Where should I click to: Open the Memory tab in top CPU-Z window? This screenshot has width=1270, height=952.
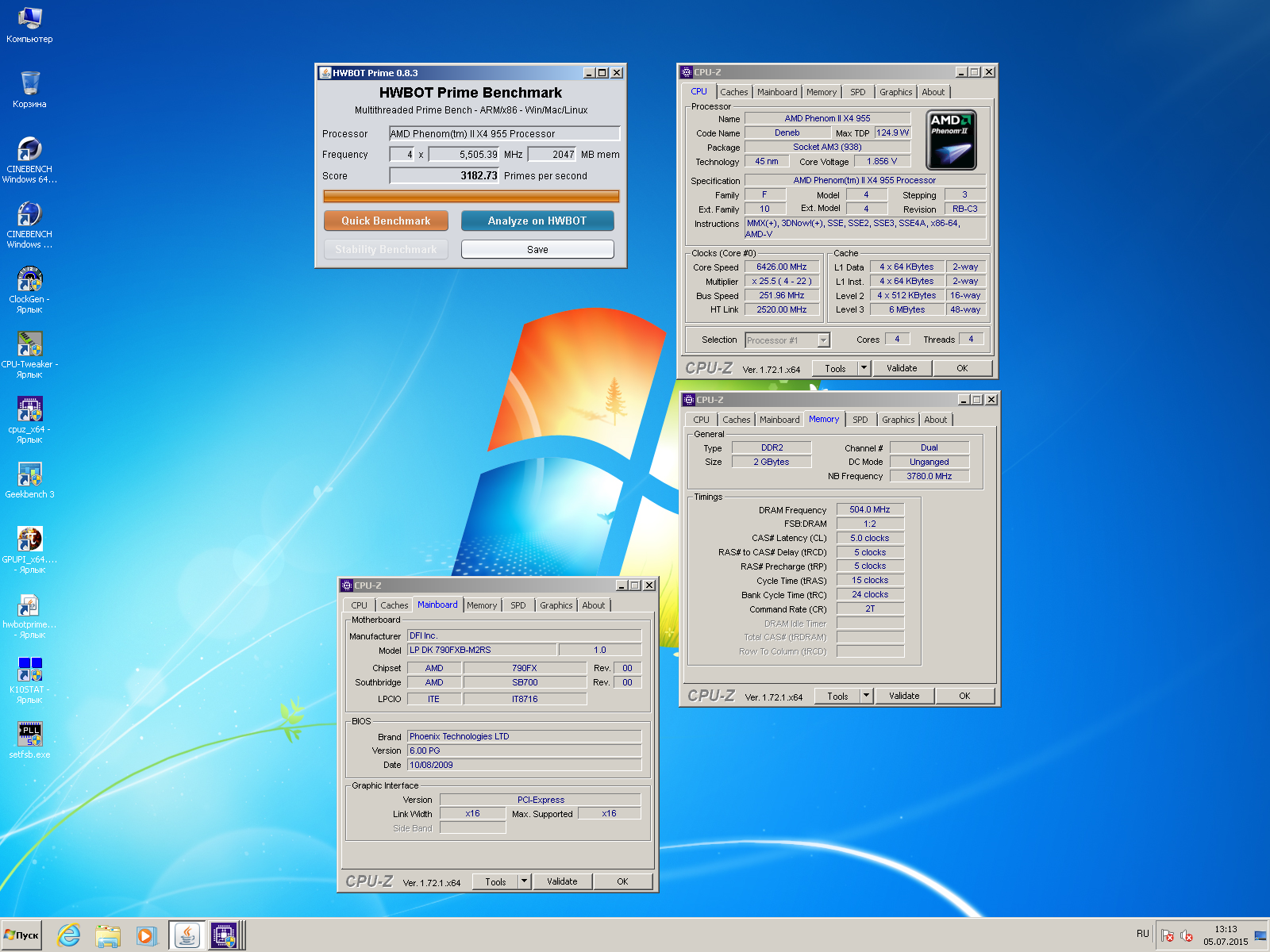[x=822, y=92]
